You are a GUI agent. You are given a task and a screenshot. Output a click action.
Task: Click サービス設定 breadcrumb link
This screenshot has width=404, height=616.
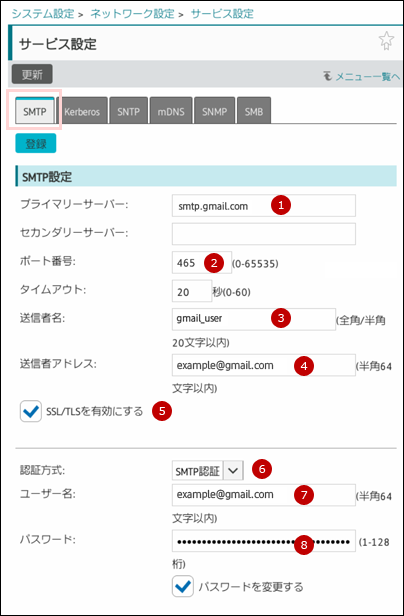[x=222, y=14]
